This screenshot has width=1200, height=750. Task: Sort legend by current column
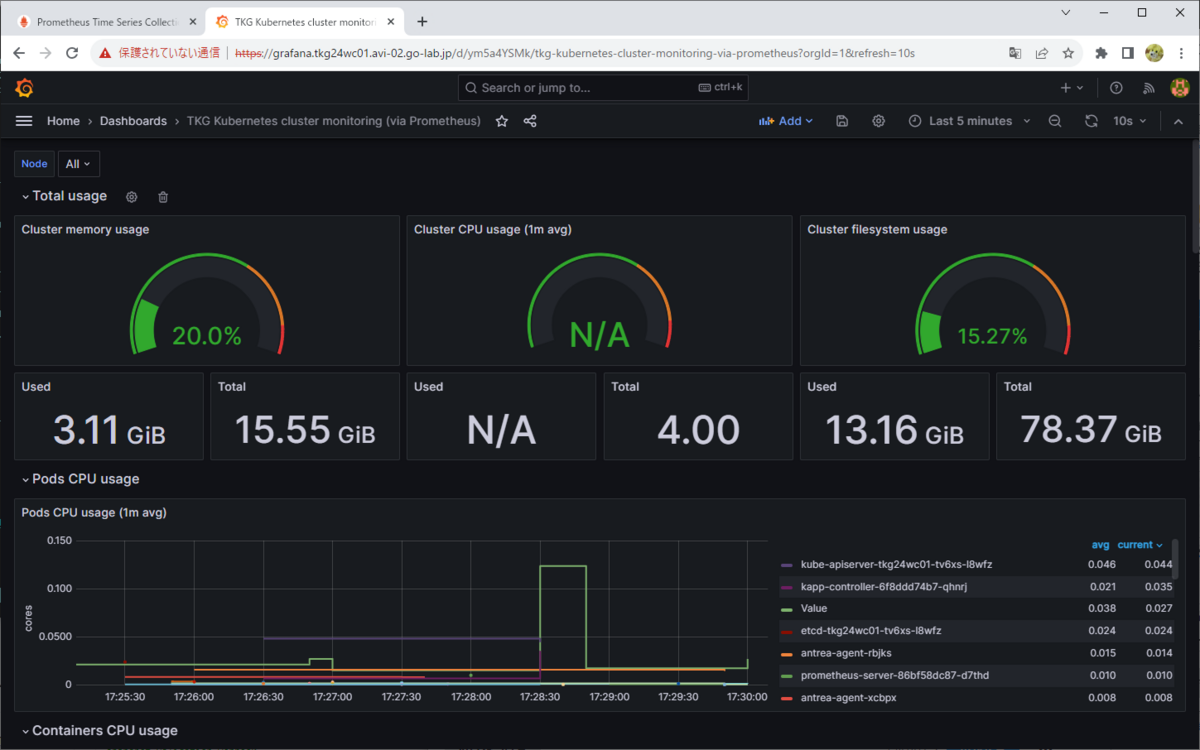(x=1140, y=545)
